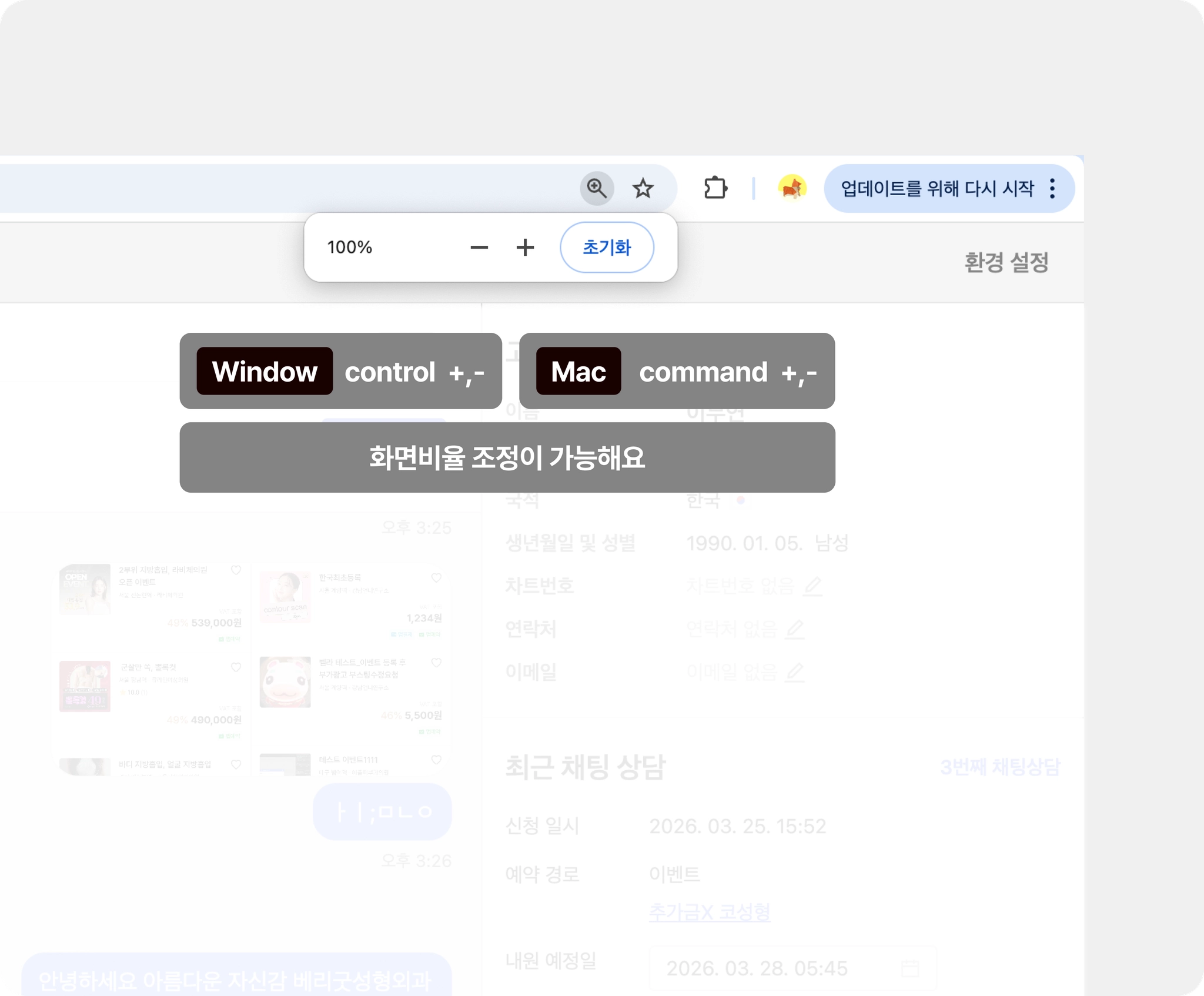
Task: Open calendar icon in visit date field
Action: point(910,968)
